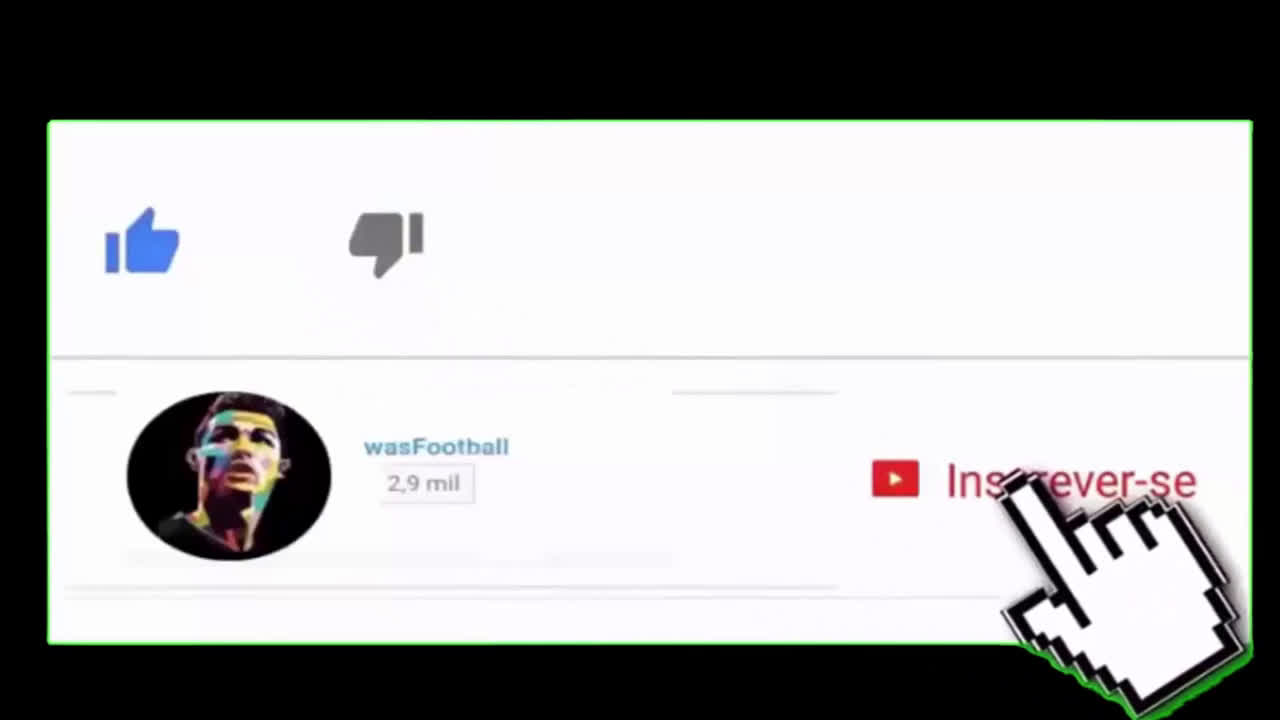This screenshot has height=720, width=1280.
Task: Click the 2,9 mil subscriber count box
Action: (427, 484)
